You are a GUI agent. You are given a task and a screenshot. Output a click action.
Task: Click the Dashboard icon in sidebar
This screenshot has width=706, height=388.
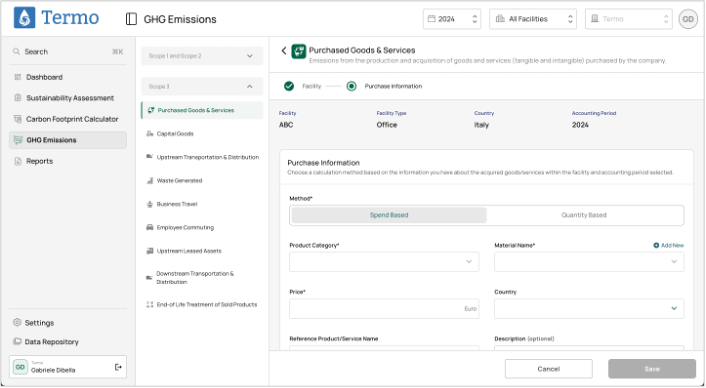click(18, 77)
